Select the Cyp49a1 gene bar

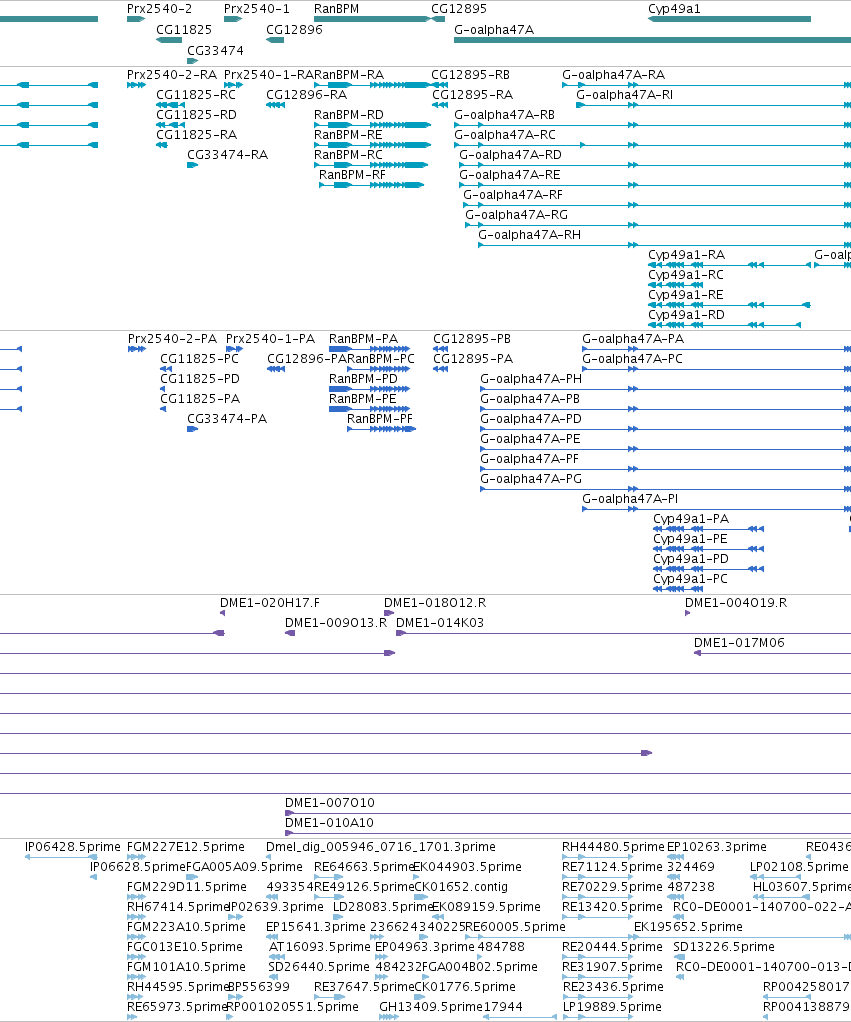[729, 19]
